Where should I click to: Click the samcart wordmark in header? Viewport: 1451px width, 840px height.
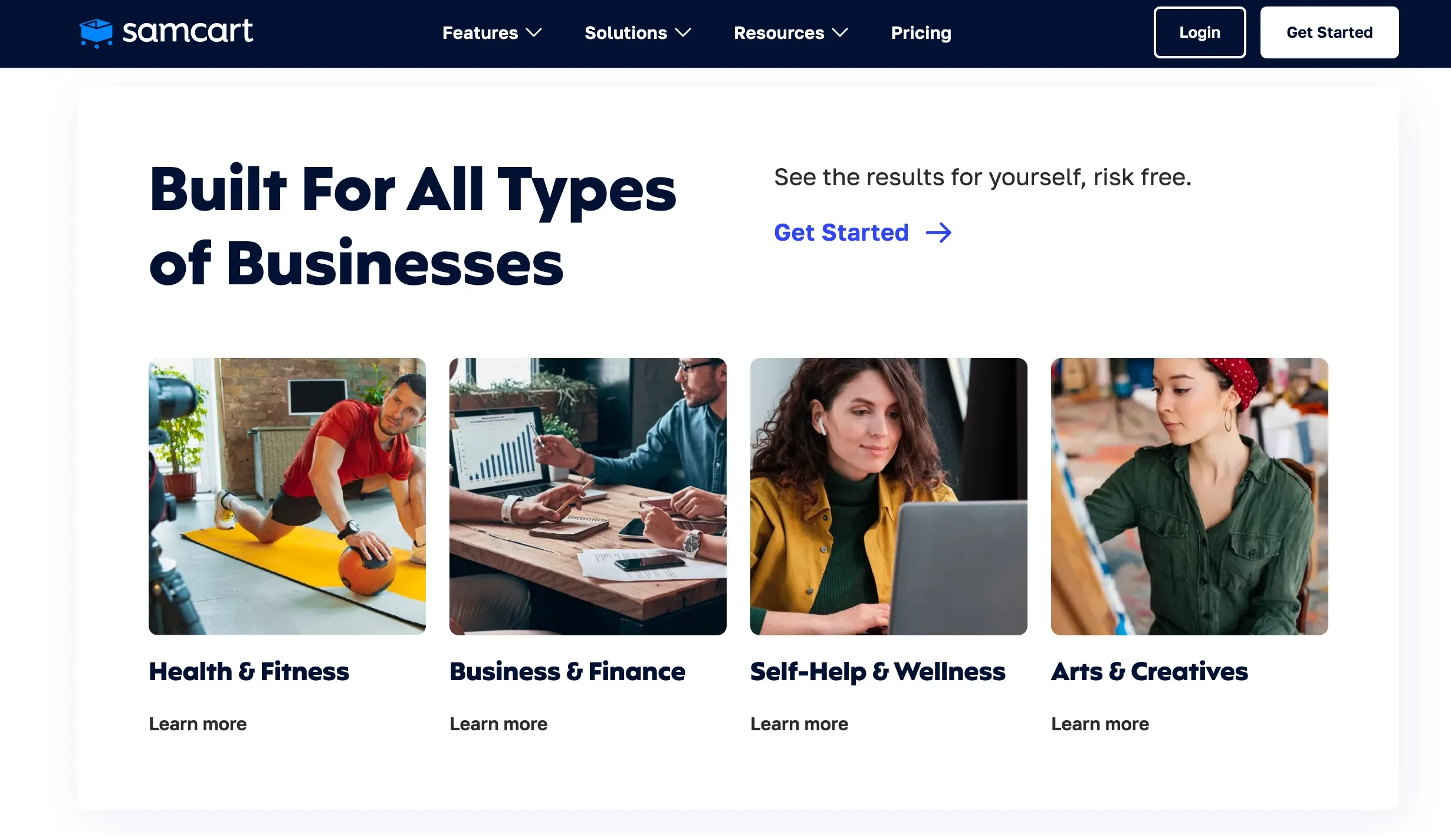point(188,31)
